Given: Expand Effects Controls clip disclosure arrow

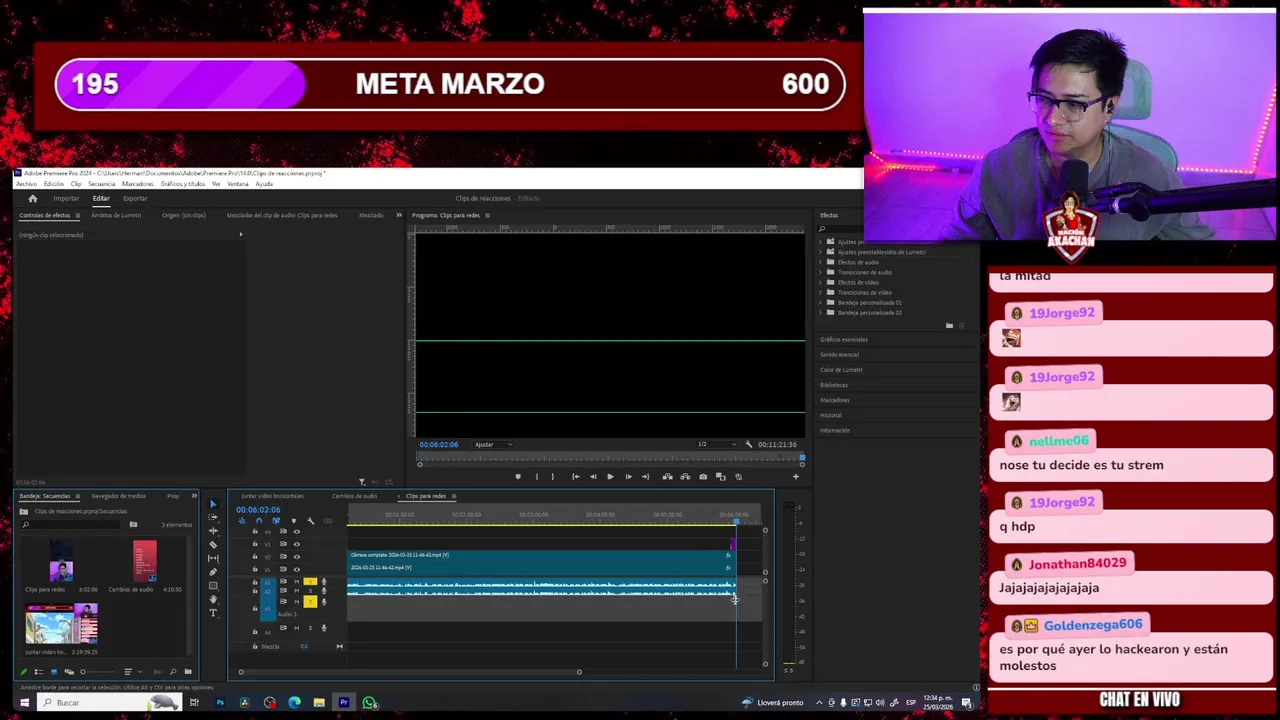Looking at the screenshot, I should 240,235.
